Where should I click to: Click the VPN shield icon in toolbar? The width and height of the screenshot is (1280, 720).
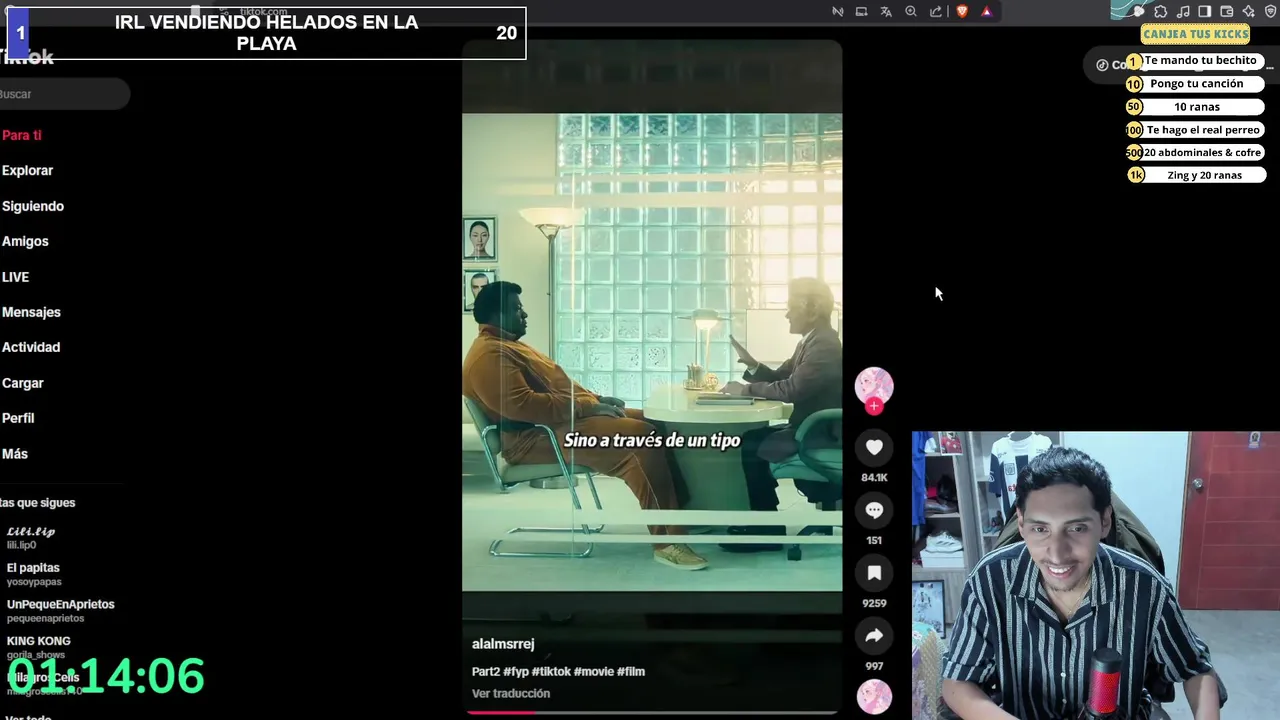tap(1271, 12)
